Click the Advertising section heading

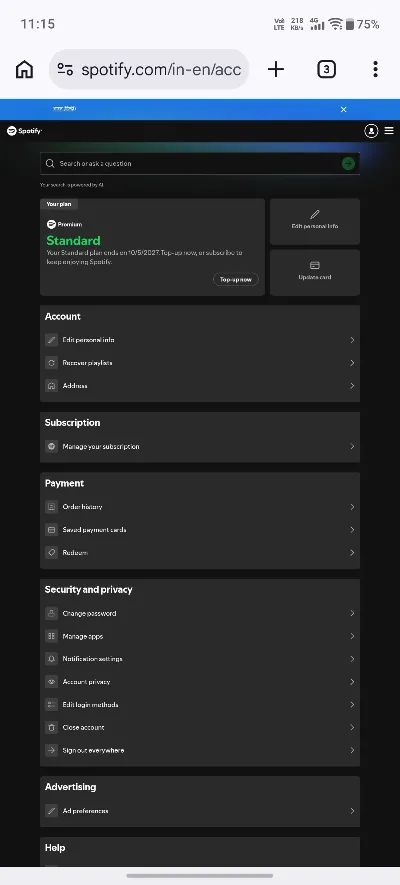(71, 787)
